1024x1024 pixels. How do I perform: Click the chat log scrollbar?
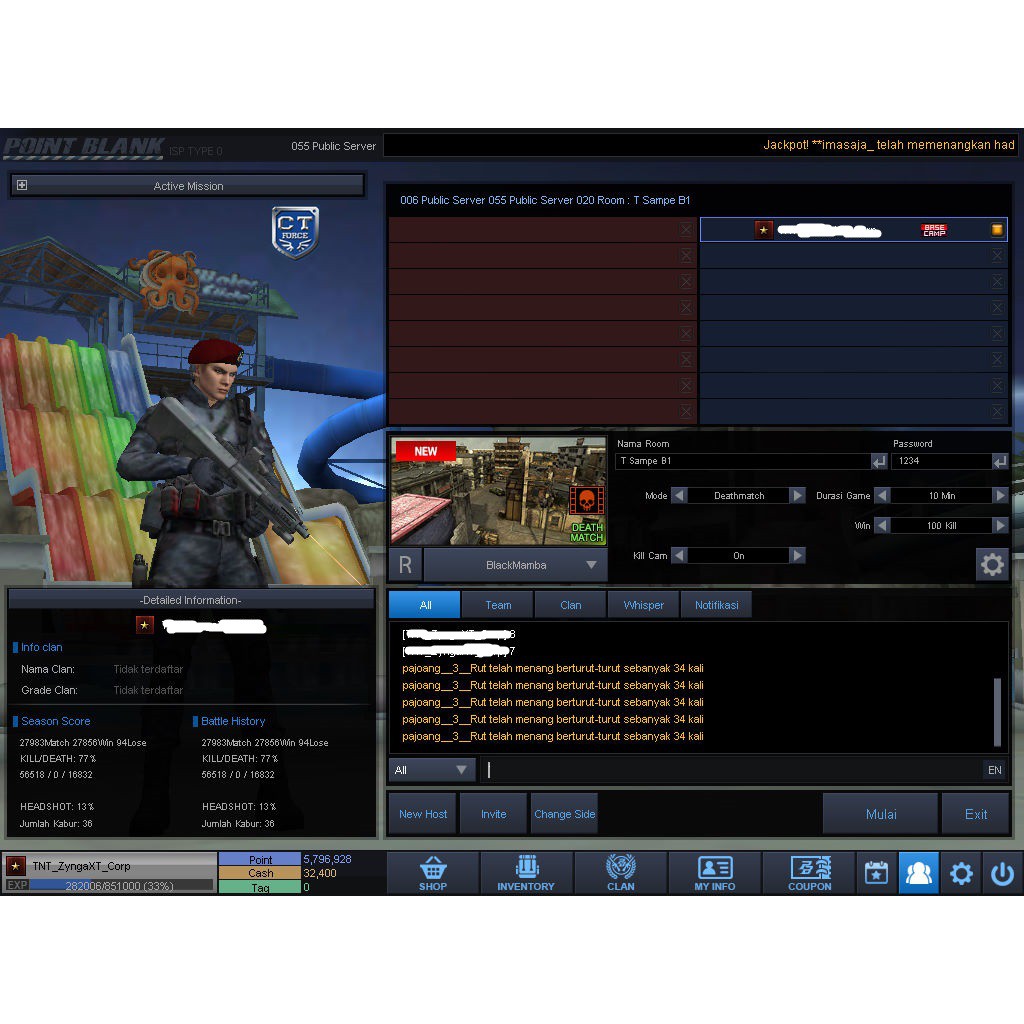[997, 712]
